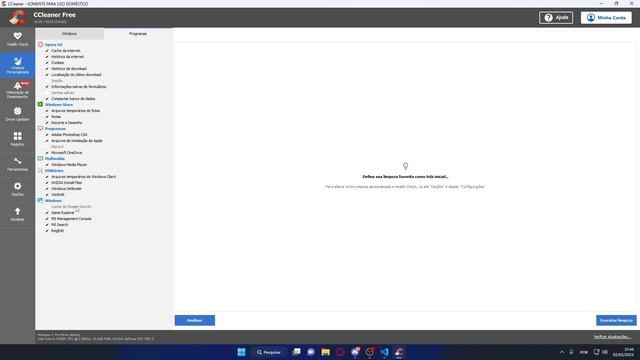The width and height of the screenshot is (640, 360).
Task: Show hidden system tray icons
Action: (562, 352)
